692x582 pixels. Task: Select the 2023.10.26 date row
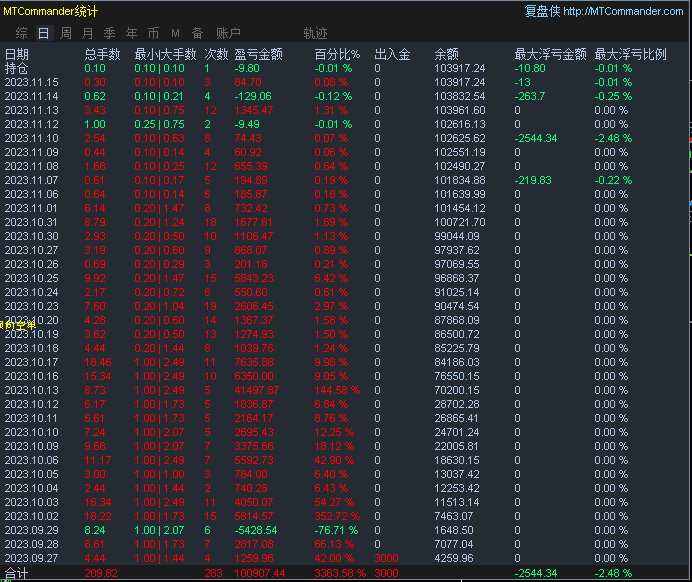(31, 264)
